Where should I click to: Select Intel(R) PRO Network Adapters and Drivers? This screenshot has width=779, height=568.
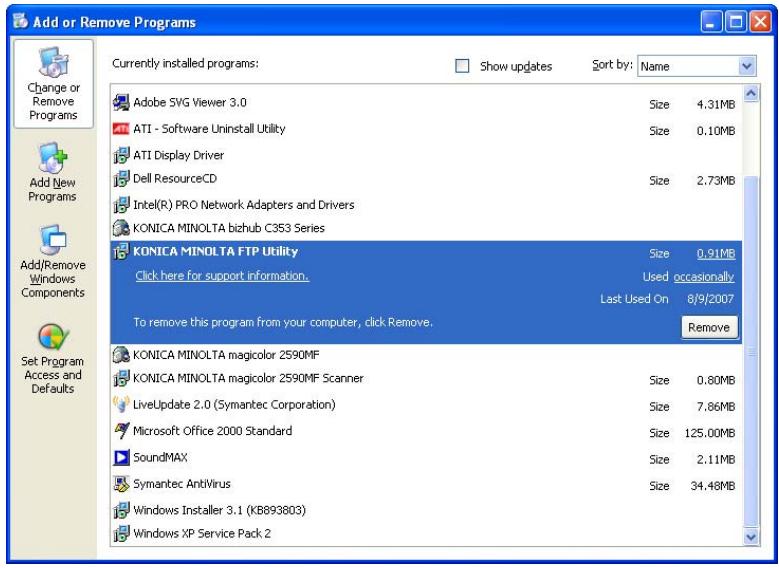(x=426, y=205)
